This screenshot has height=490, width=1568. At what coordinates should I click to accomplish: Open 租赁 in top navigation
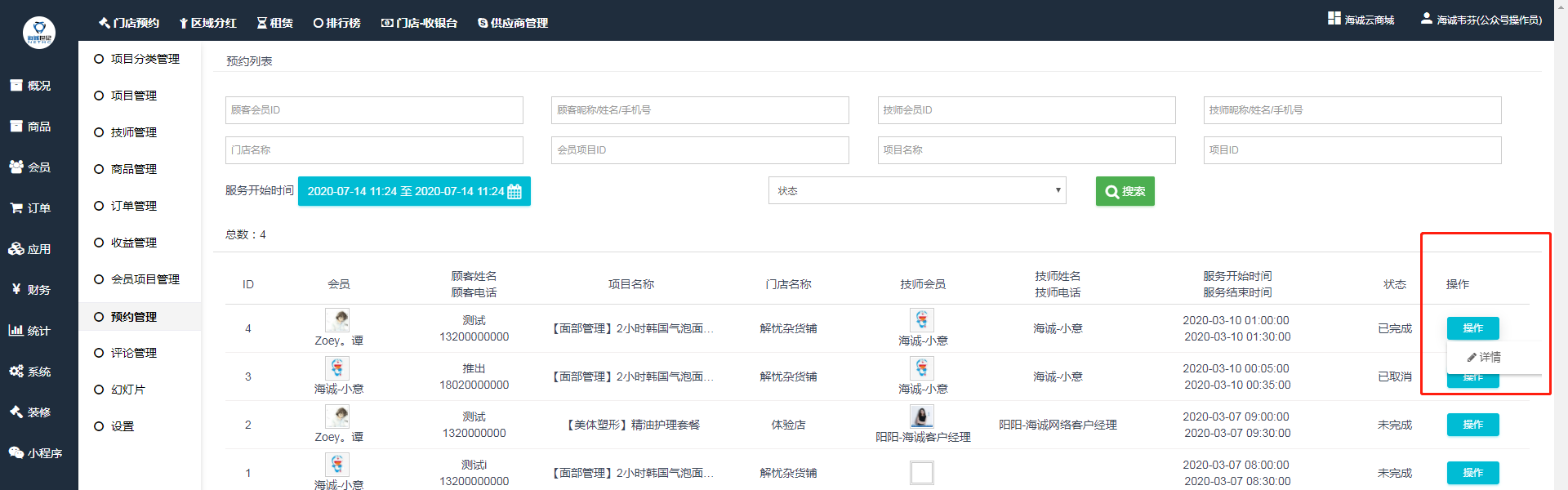[x=275, y=23]
